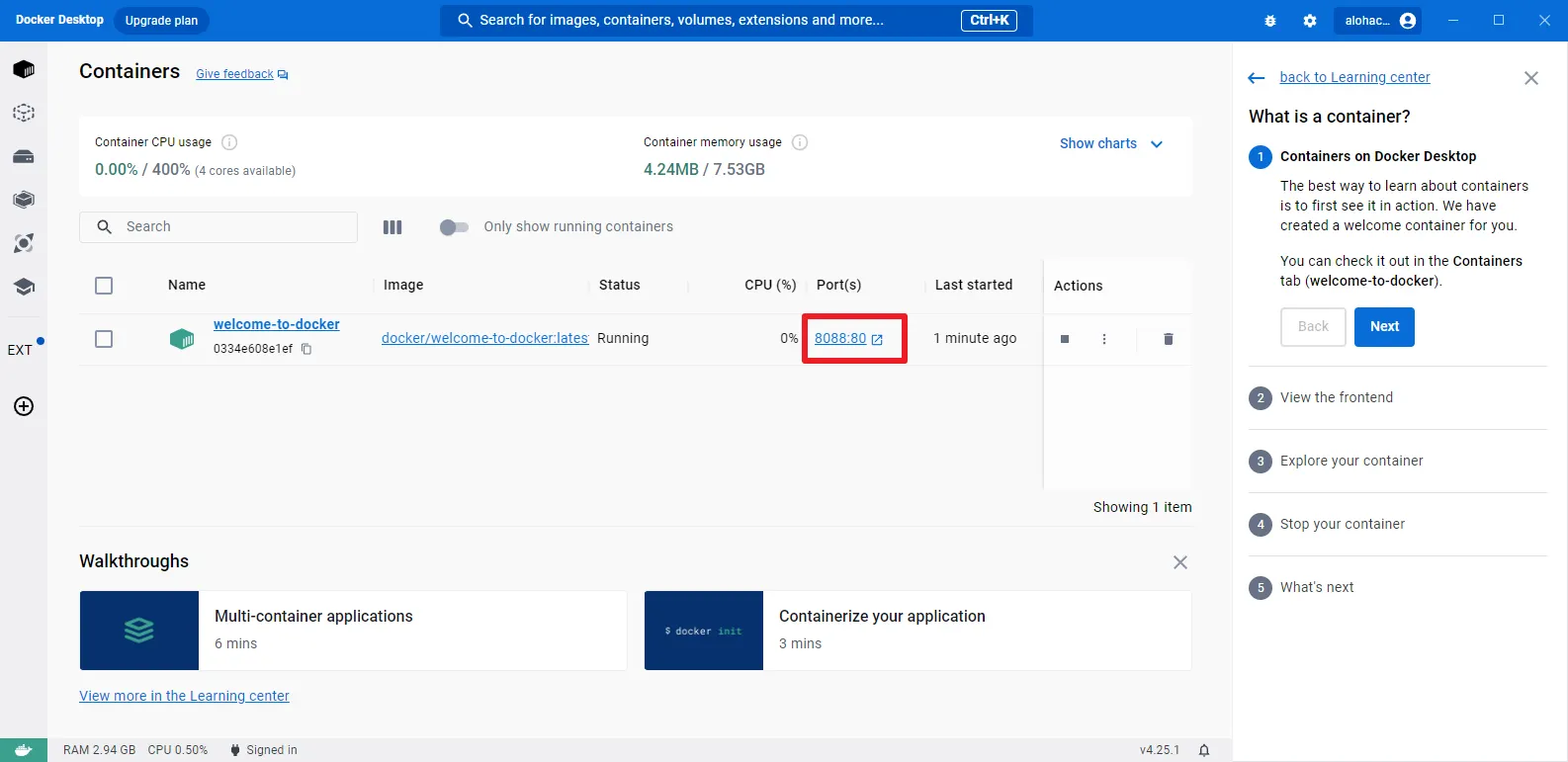
Task: Sort by the Image column header
Action: [x=403, y=285]
